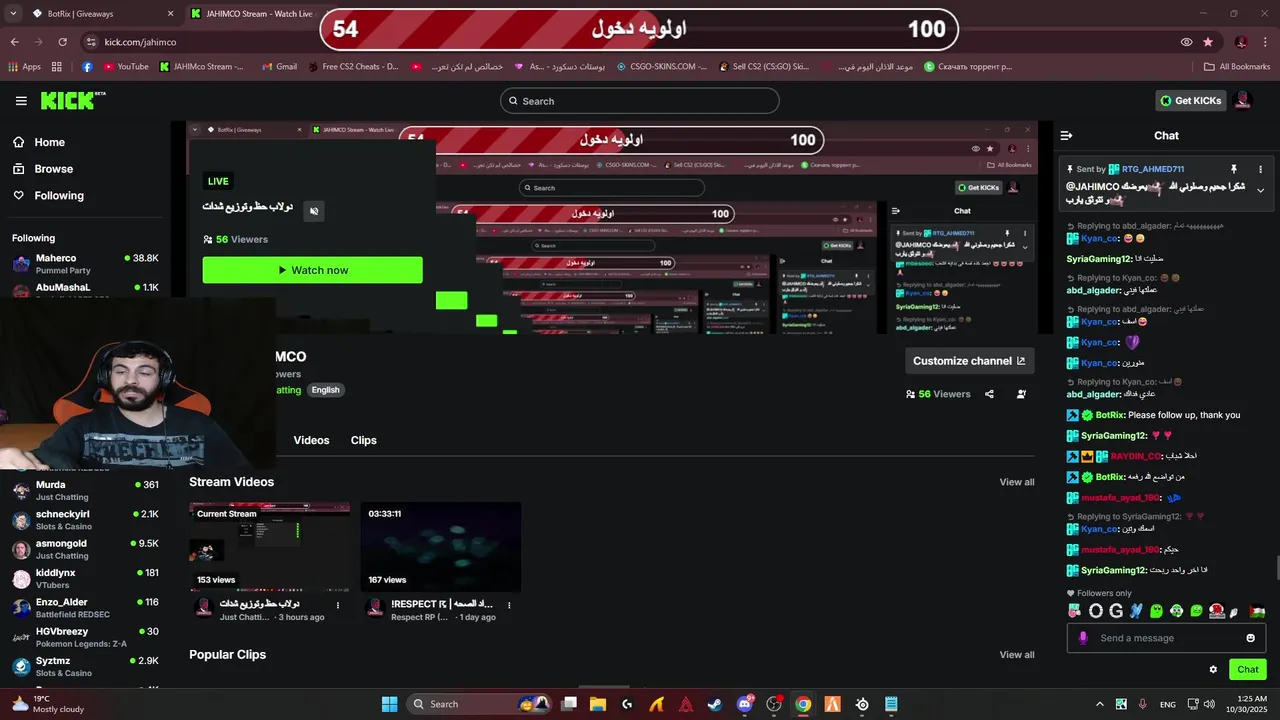The height and width of the screenshot is (720, 1280).
Task: Click the Watch now button
Action: [312, 270]
